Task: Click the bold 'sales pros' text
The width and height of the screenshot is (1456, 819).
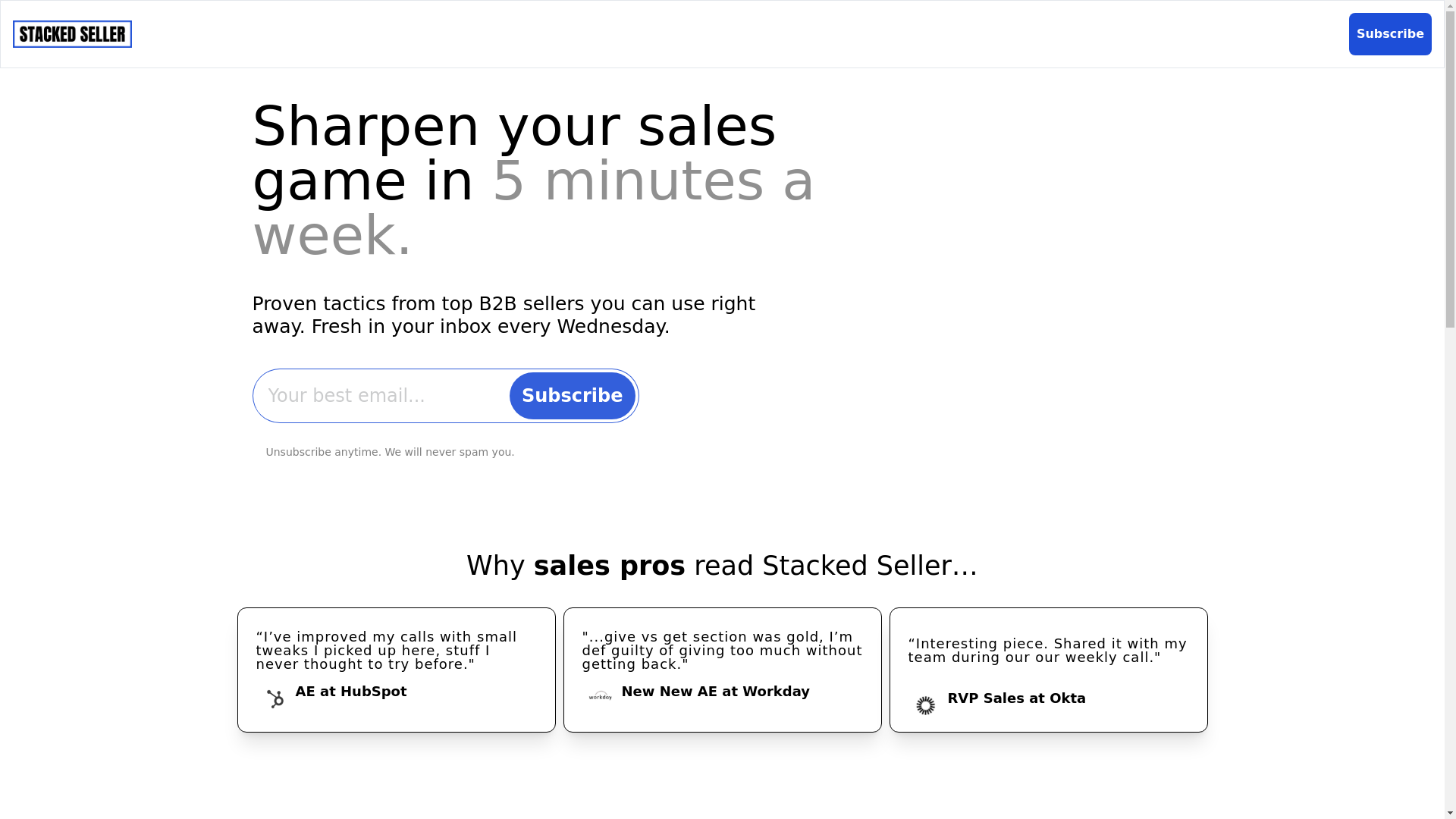Action: tap(609, 566)
